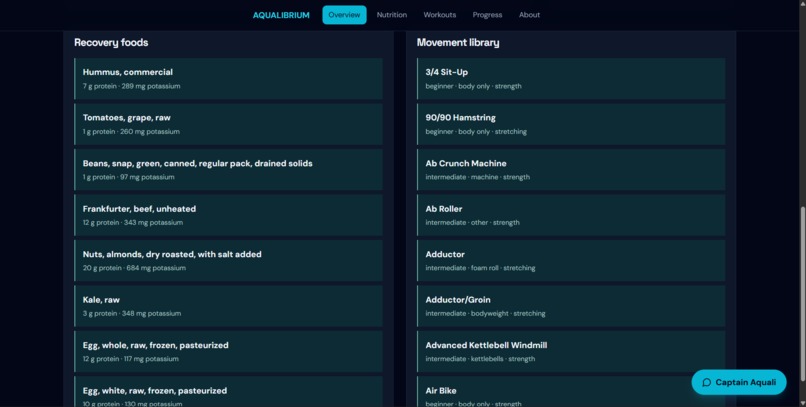Click Egg, whole, raw, frozen, pasteurized
This screenshot has width=806, height=407.
point(228,352)
